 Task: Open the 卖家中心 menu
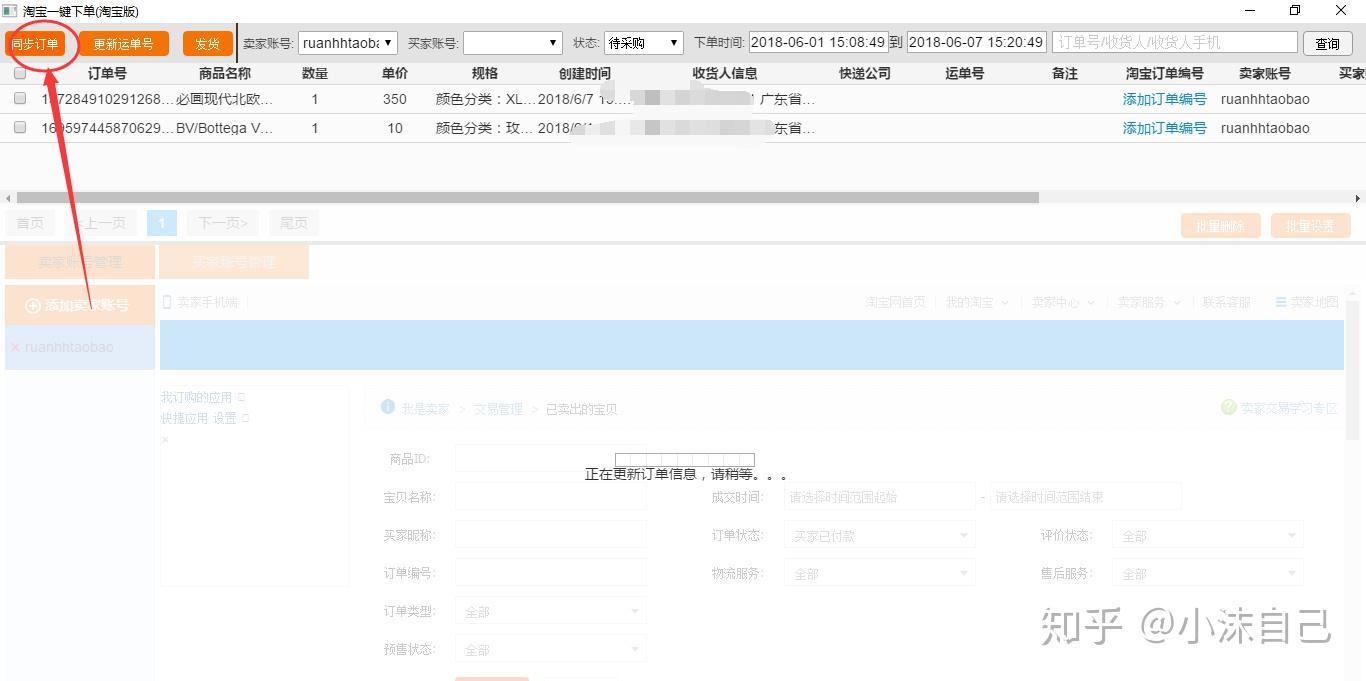(1063, 302)
